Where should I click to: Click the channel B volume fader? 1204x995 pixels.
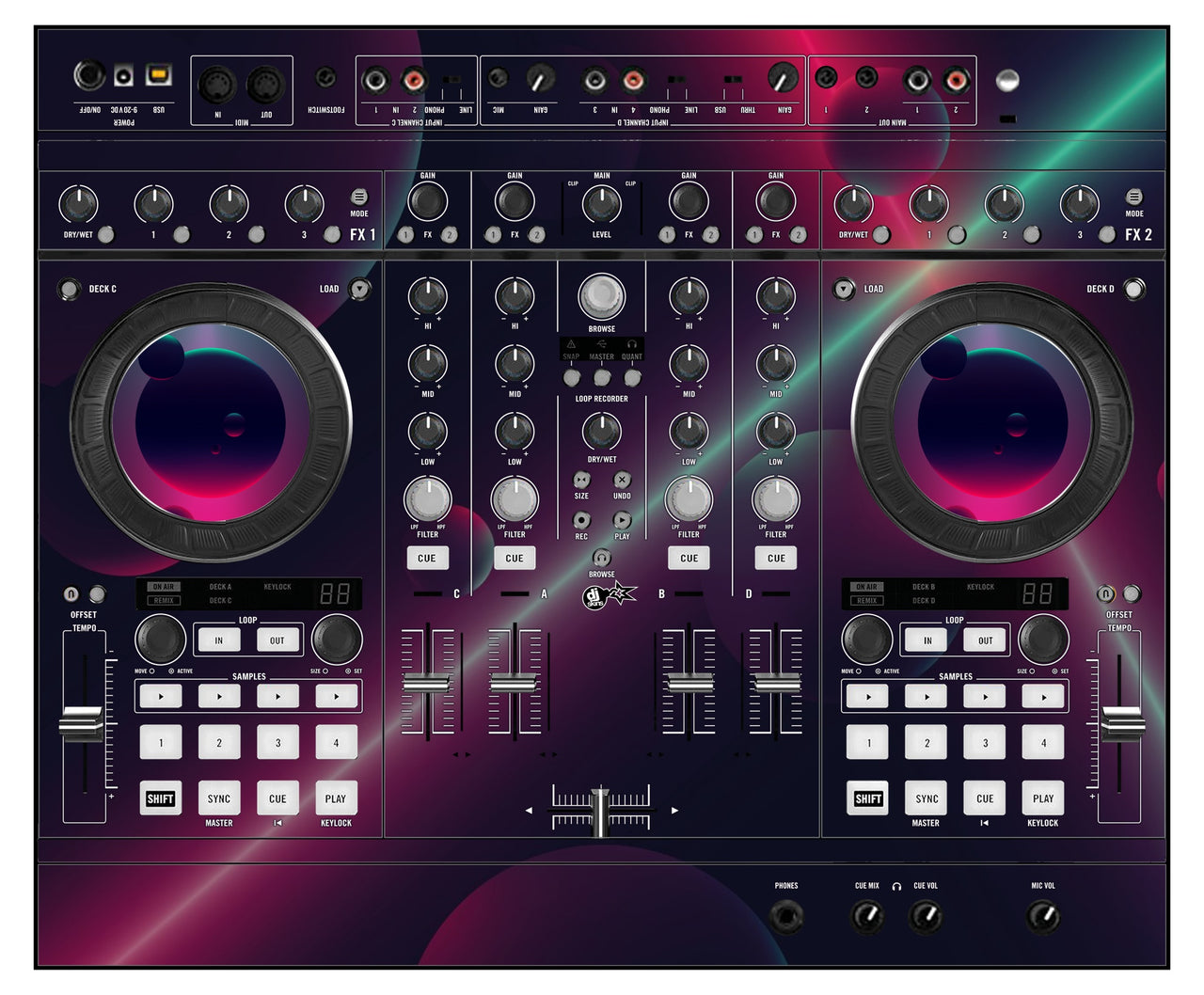click(x=689, y=683)
